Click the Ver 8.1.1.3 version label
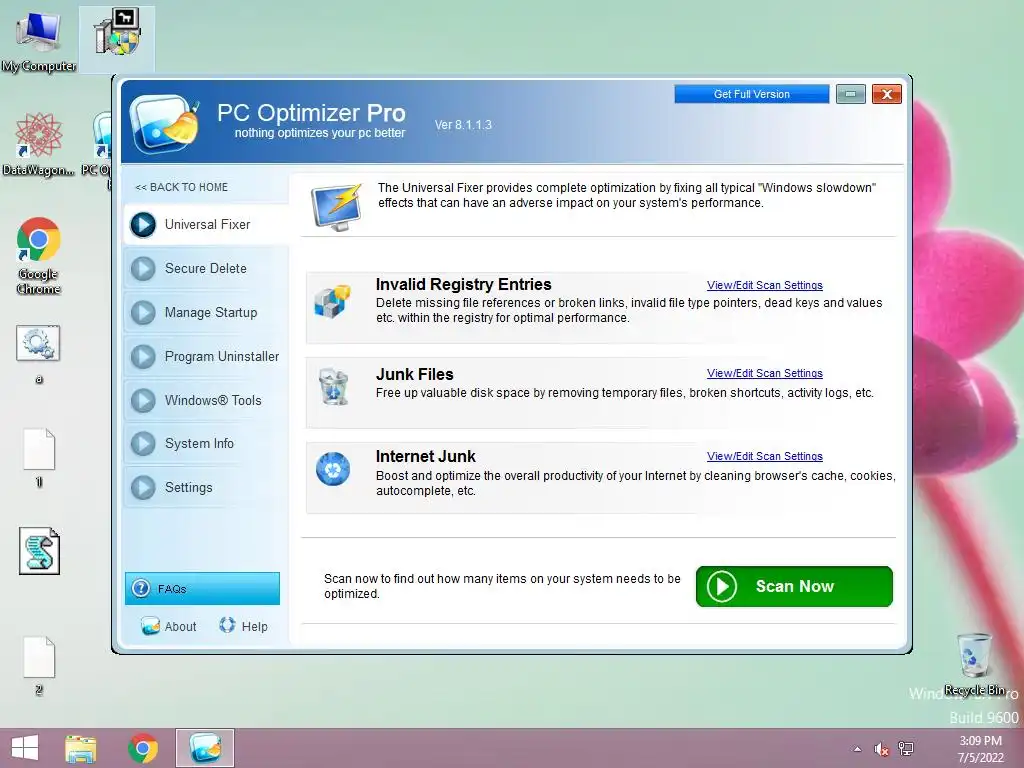 click(x=463, y=125)
